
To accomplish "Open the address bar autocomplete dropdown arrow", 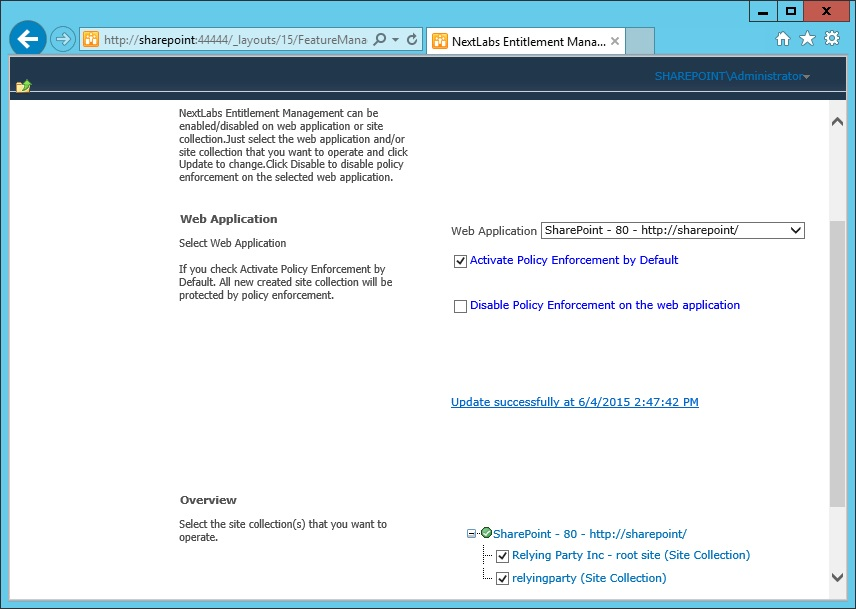I will [x=396, y=40].
